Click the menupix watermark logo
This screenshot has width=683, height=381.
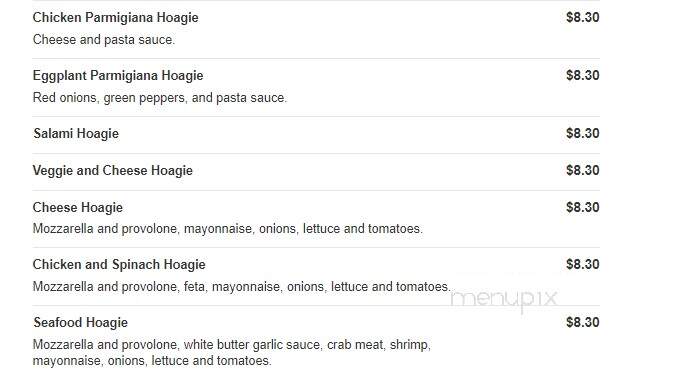click(504, 300)
